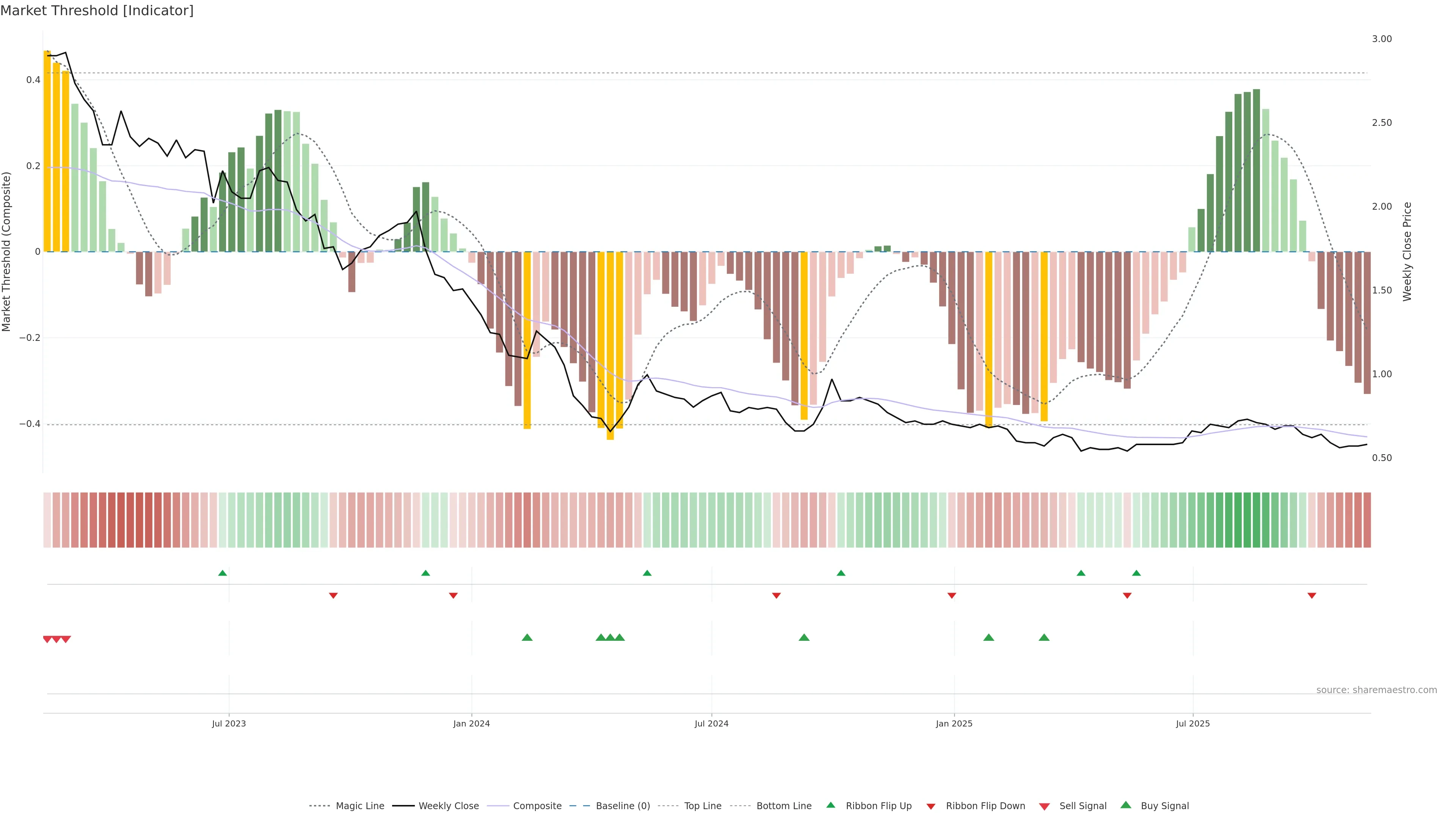The image size is (1456, 819).
Task: Click the Sell Signal legend triangle icon
Action: (x=1045, y=806)
